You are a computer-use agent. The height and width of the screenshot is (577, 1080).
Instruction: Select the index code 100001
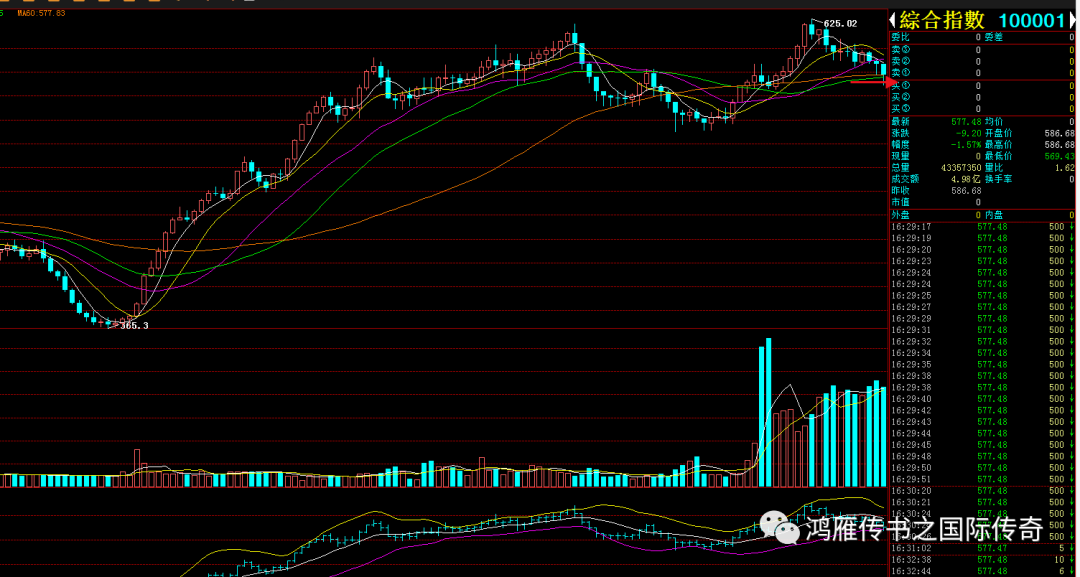coord(1032,20)
